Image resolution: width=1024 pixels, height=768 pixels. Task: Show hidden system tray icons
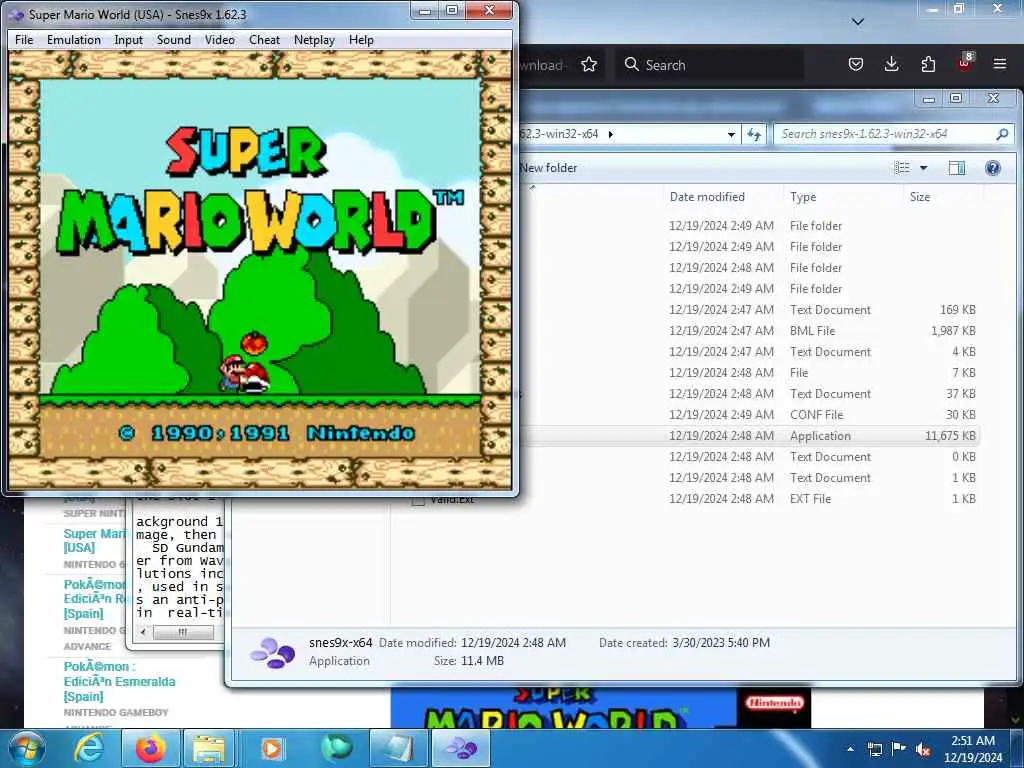click(x=850, y=749)
